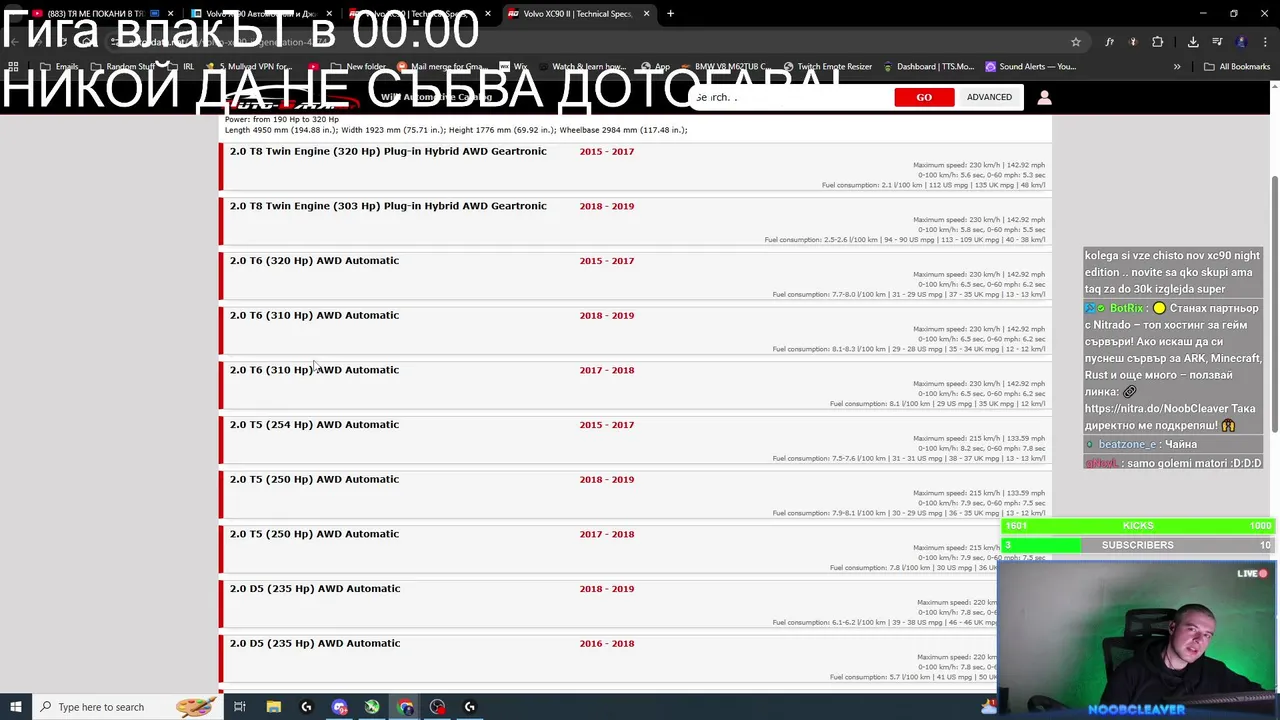Open 2.0 T5 (254 Hp) AWD Automatic
The image size is (1280, 720).
[x=314, y=425]
